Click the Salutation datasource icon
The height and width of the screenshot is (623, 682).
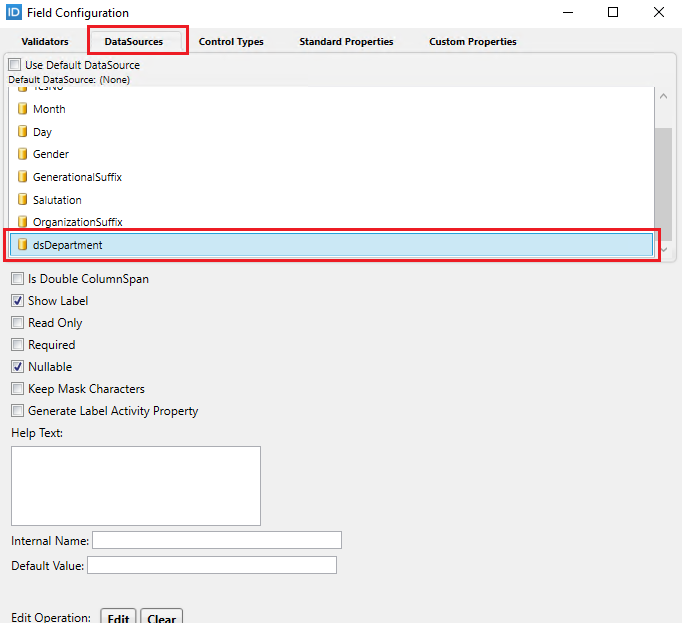pyautogui.click(x=22, y=199)
